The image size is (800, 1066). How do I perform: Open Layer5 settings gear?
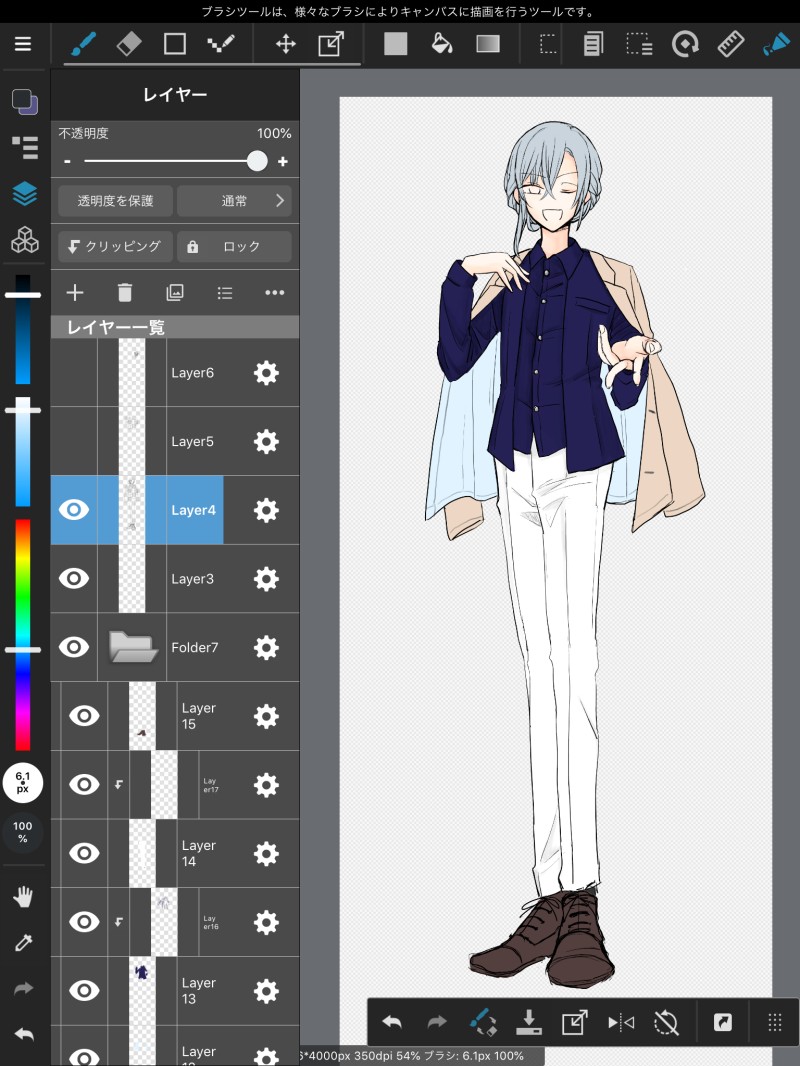pyautogui.click(x=266, y=441)
